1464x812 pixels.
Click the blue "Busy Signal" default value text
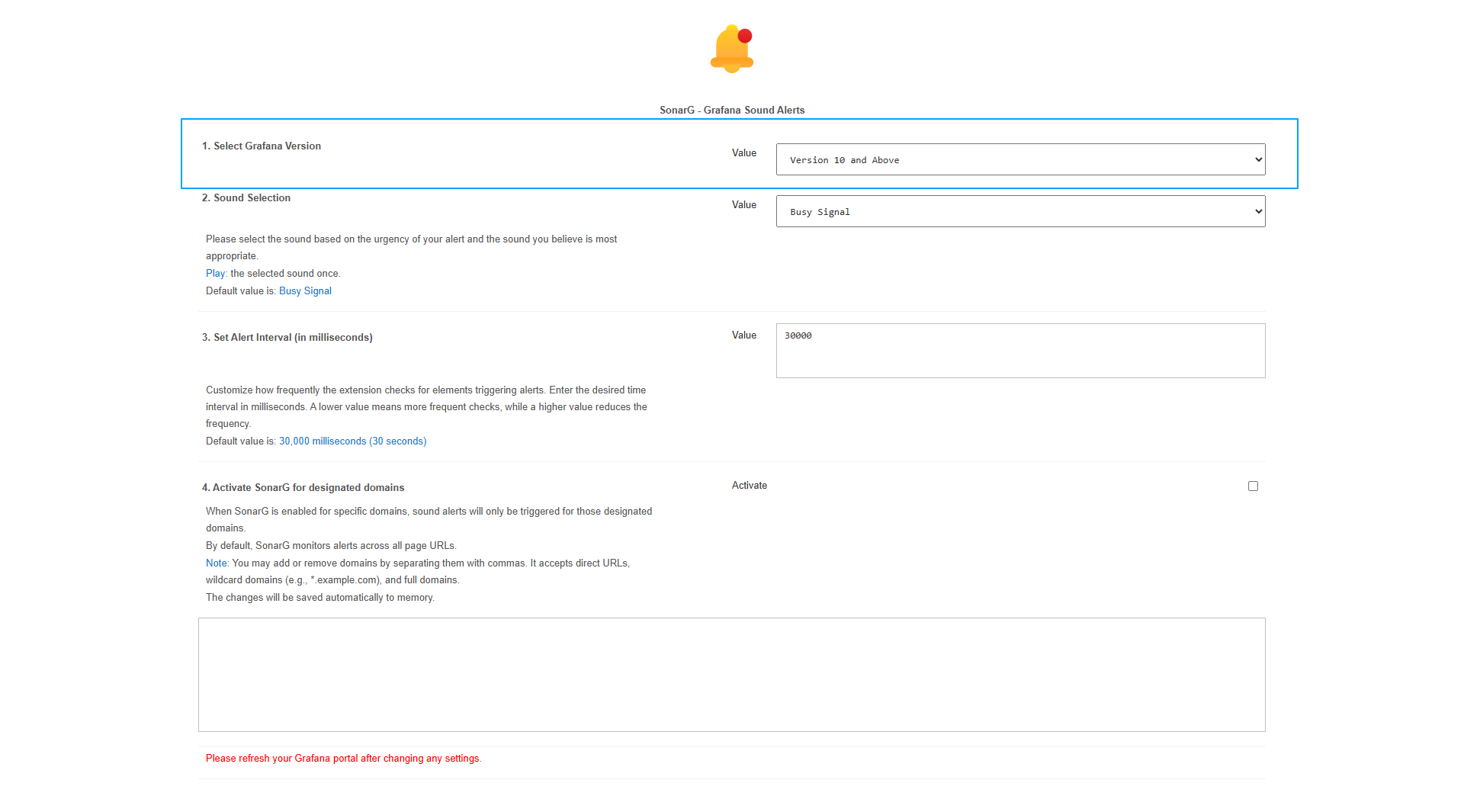click(x=305, y=291)
